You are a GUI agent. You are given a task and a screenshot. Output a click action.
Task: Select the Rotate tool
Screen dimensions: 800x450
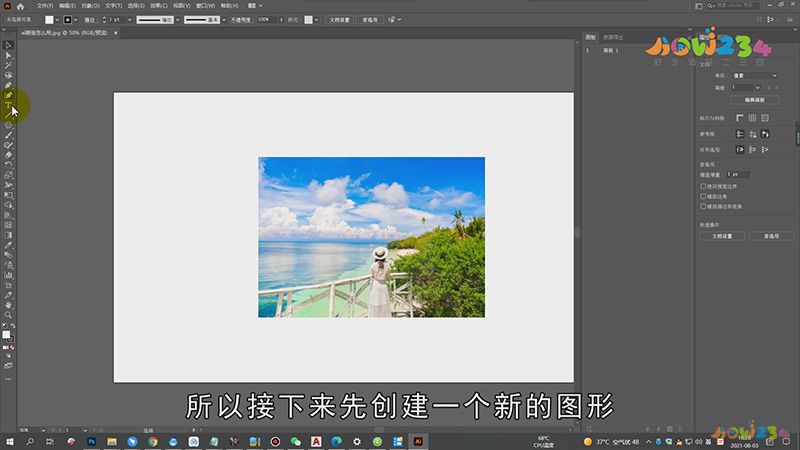(8, 165)
